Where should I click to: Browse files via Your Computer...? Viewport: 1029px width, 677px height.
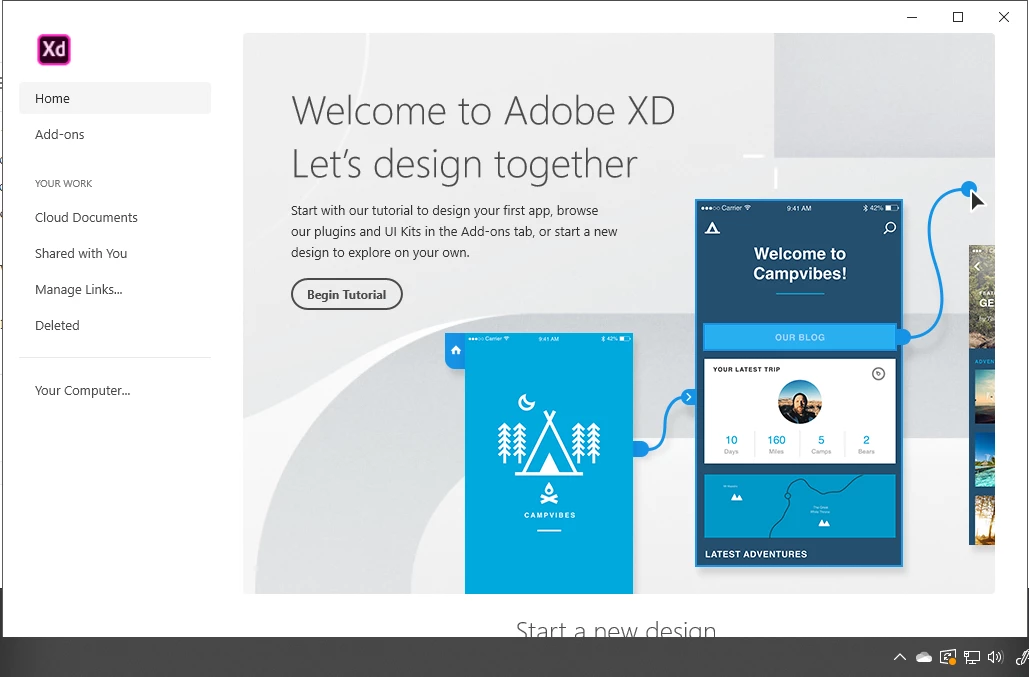[83, 391]
